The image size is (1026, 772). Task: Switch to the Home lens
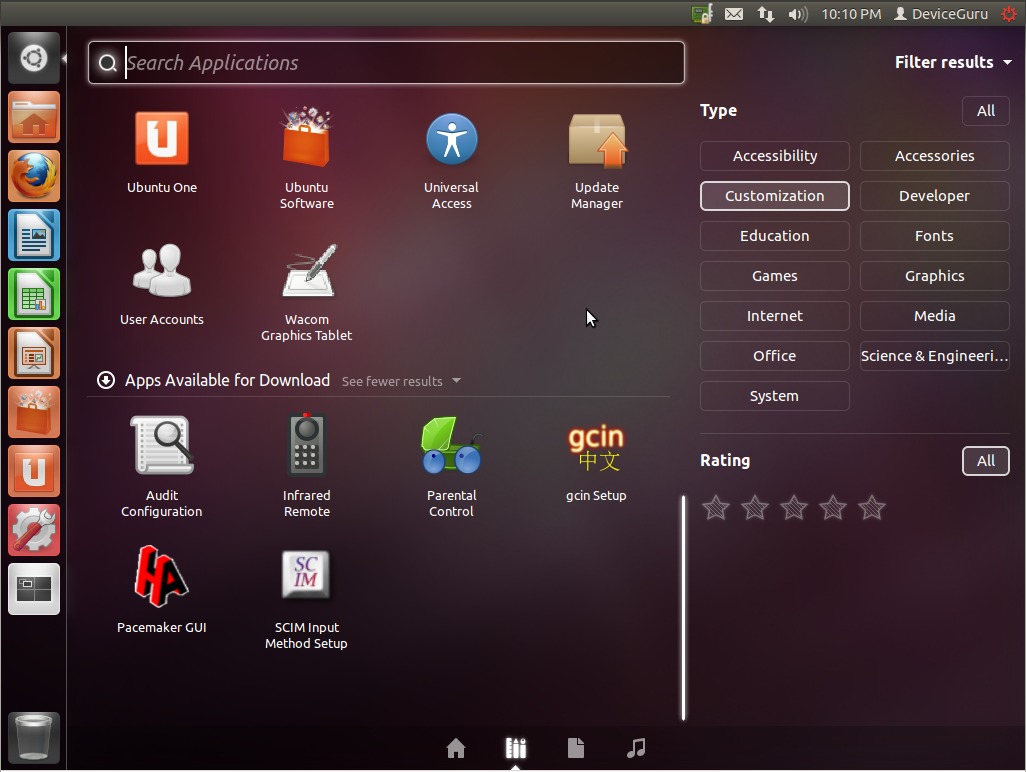pos(456,748)
